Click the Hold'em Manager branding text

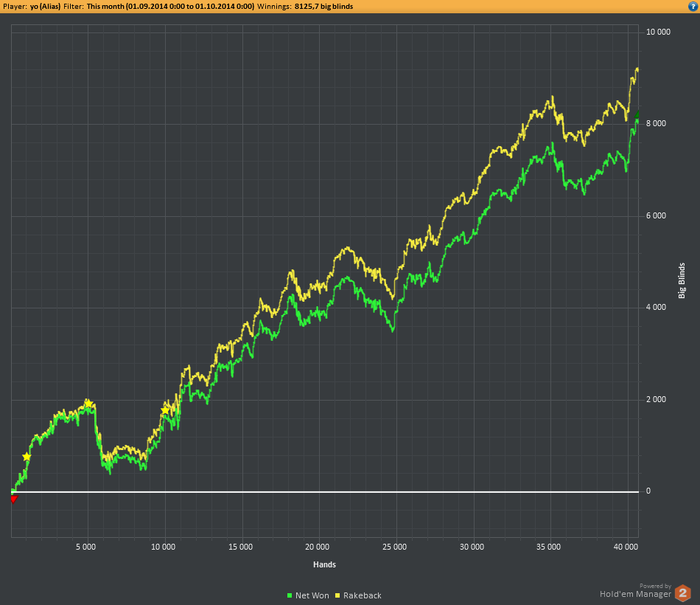tap(635, 594)
